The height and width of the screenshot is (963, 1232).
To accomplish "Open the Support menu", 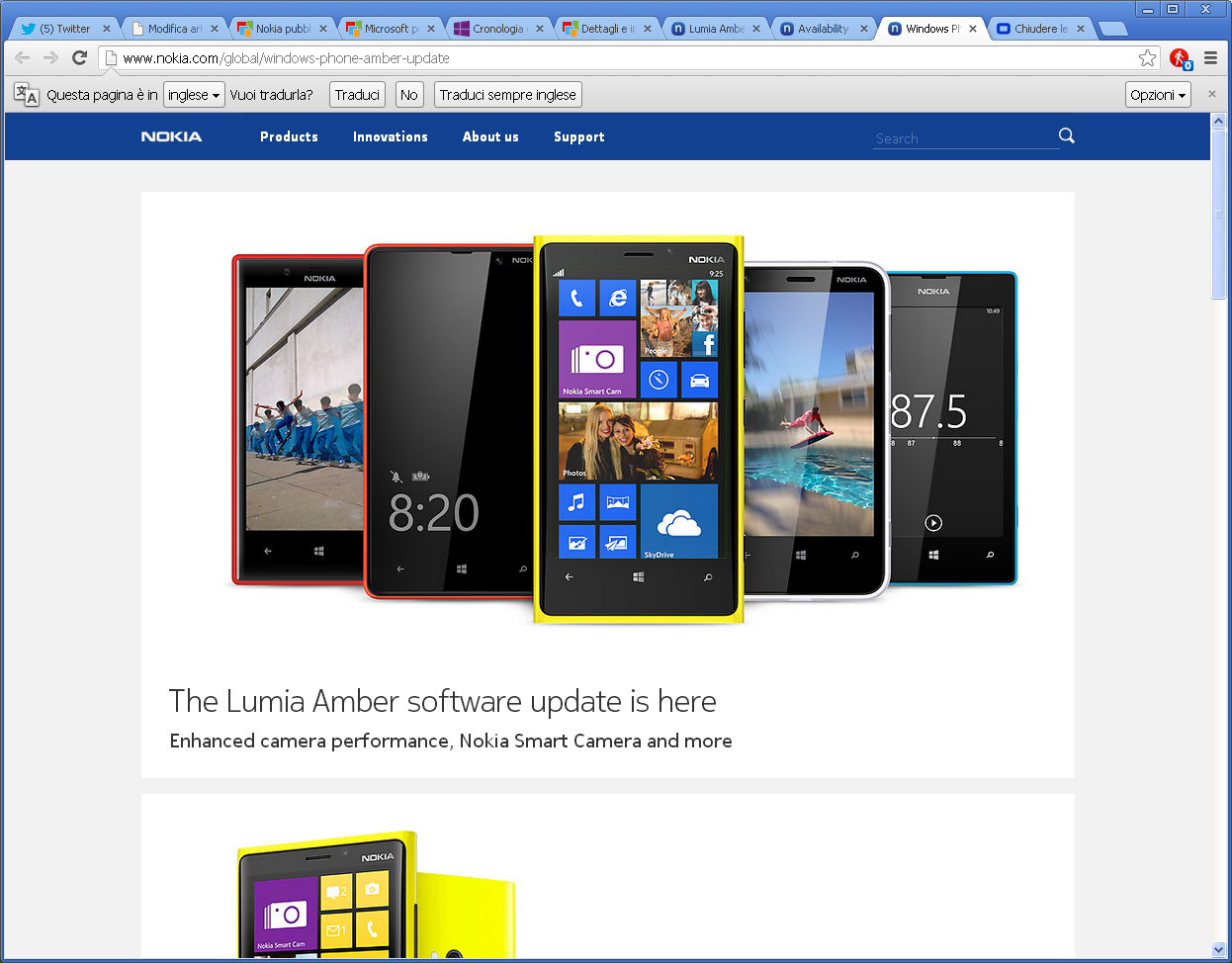I will click(579, 136).
